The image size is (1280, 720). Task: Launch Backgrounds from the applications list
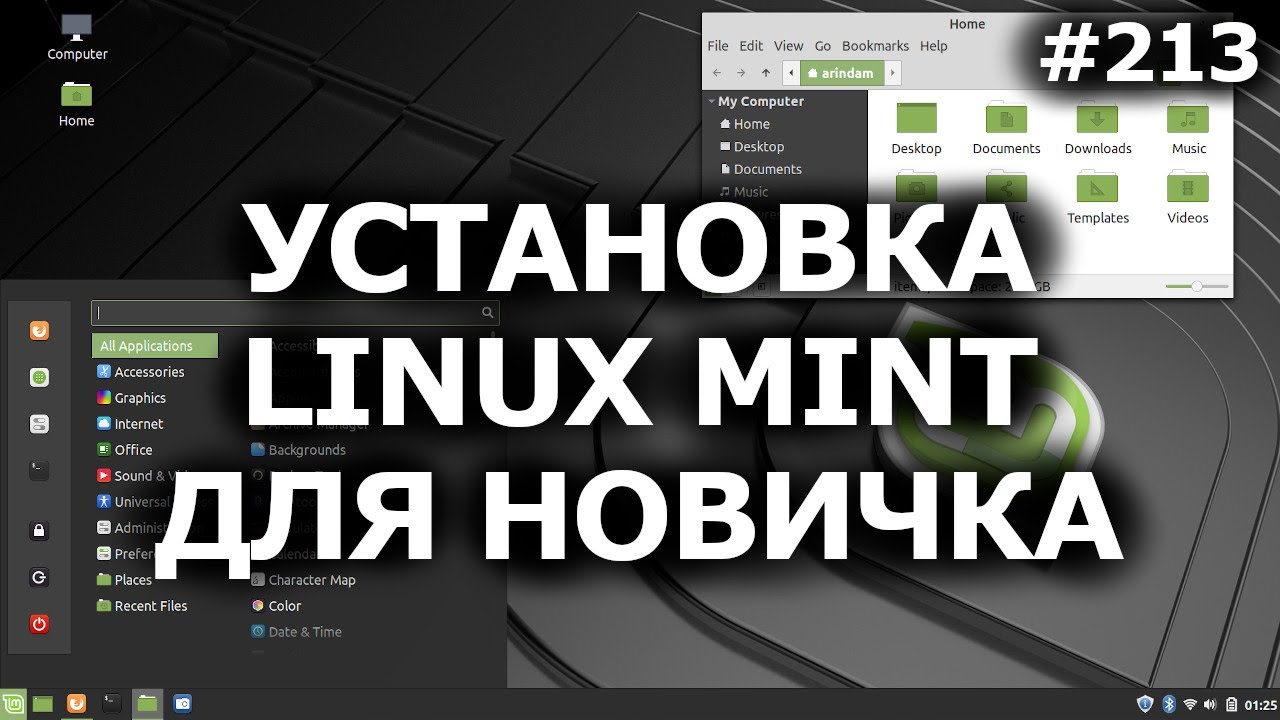point(298,449)
